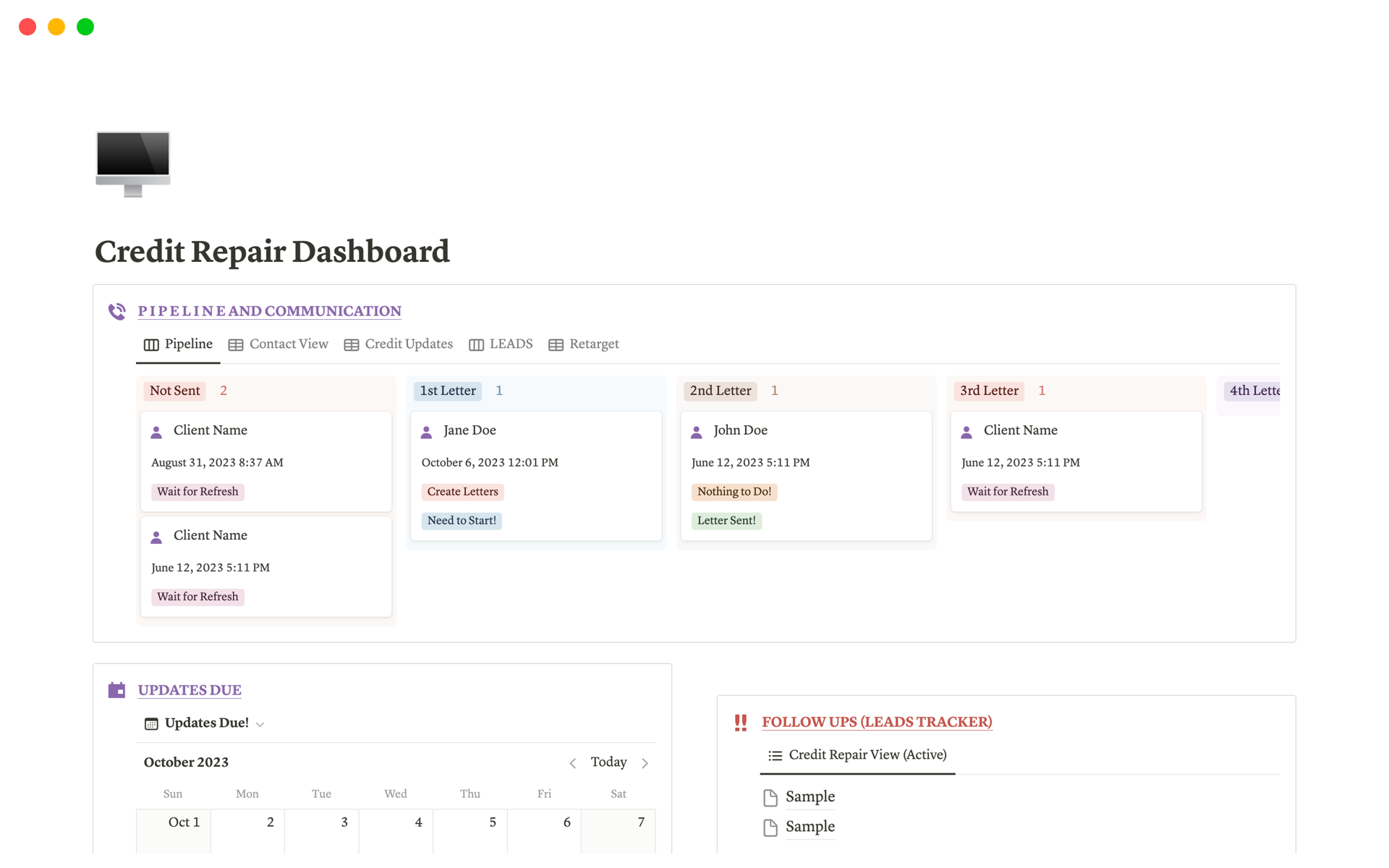Open the Pipeline and Communication link
Viewport: 1389px width, 868px height.
269,311
